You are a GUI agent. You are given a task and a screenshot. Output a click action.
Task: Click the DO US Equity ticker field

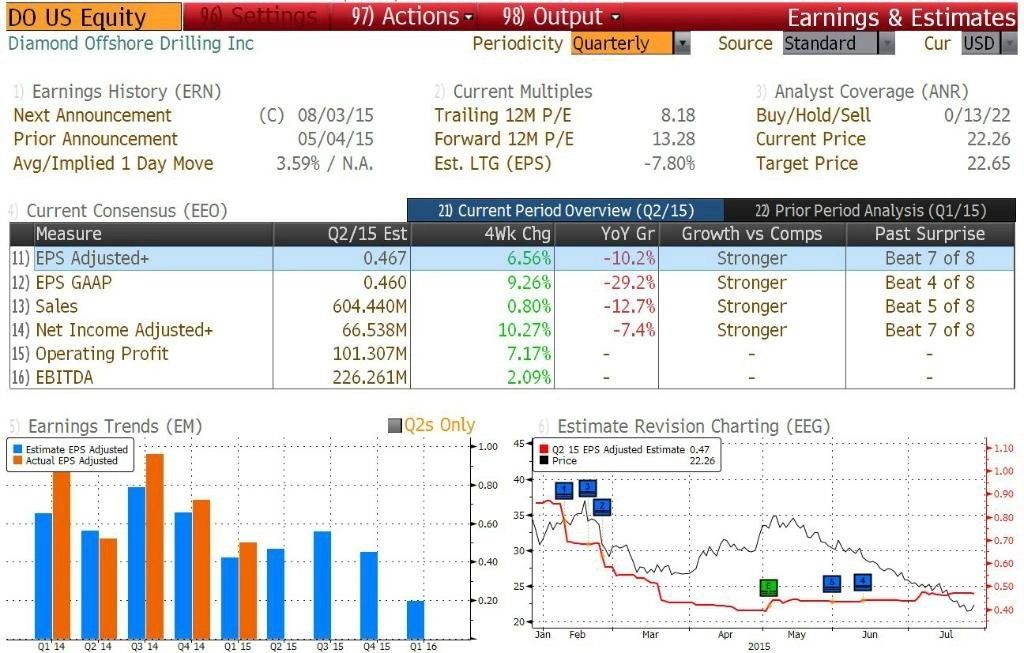(93, 17)
